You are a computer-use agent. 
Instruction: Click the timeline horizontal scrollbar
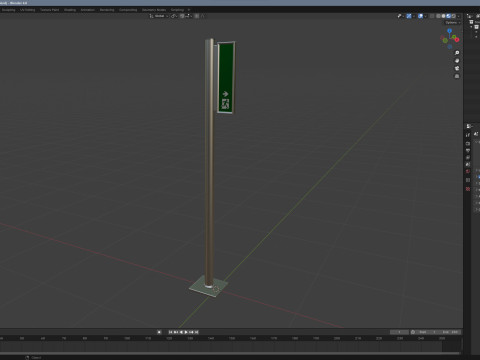pos(230,353)
